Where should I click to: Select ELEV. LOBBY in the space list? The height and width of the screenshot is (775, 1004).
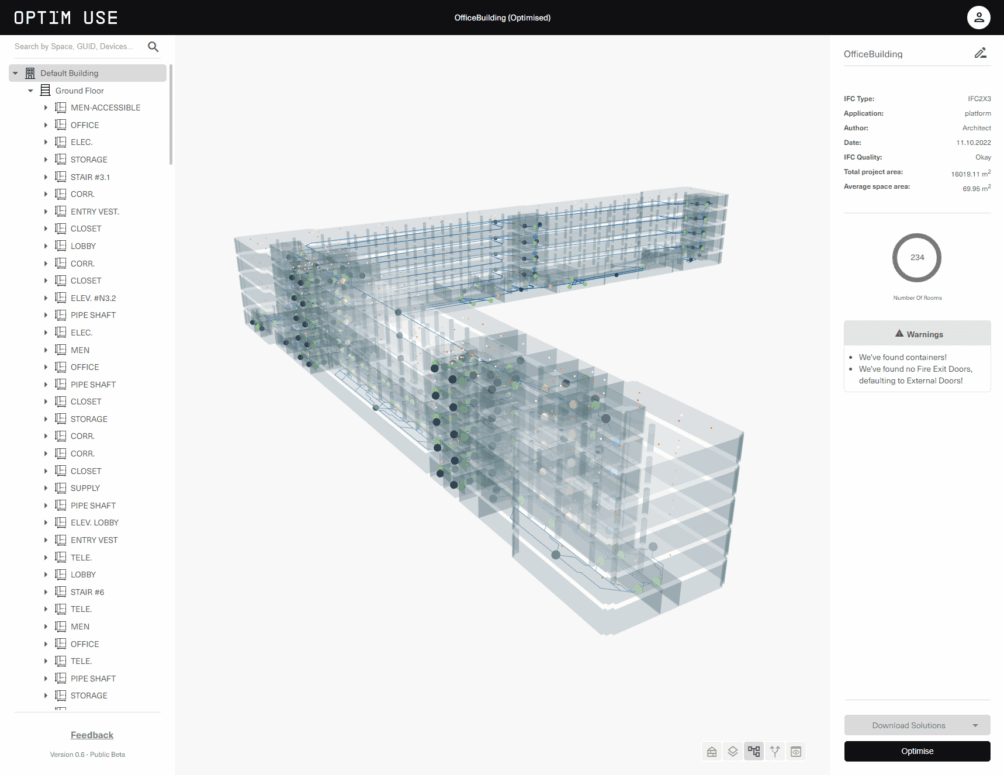click(94, 523)
